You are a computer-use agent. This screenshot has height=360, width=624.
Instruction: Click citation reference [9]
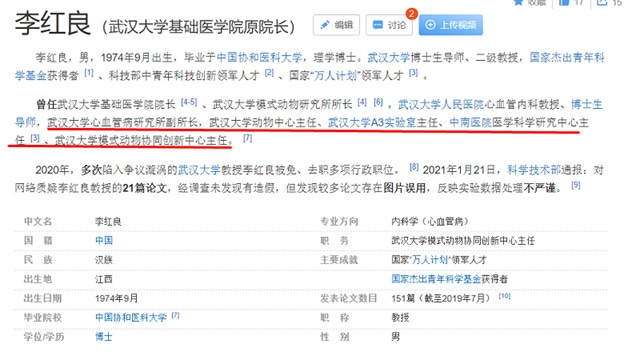point(575,185)
